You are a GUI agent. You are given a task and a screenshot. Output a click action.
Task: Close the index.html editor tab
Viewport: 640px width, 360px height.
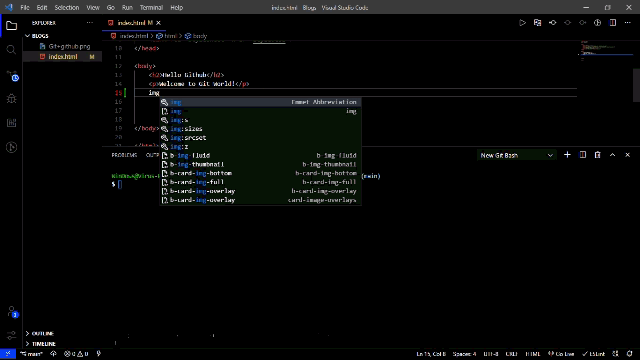(x=158, y=23)
